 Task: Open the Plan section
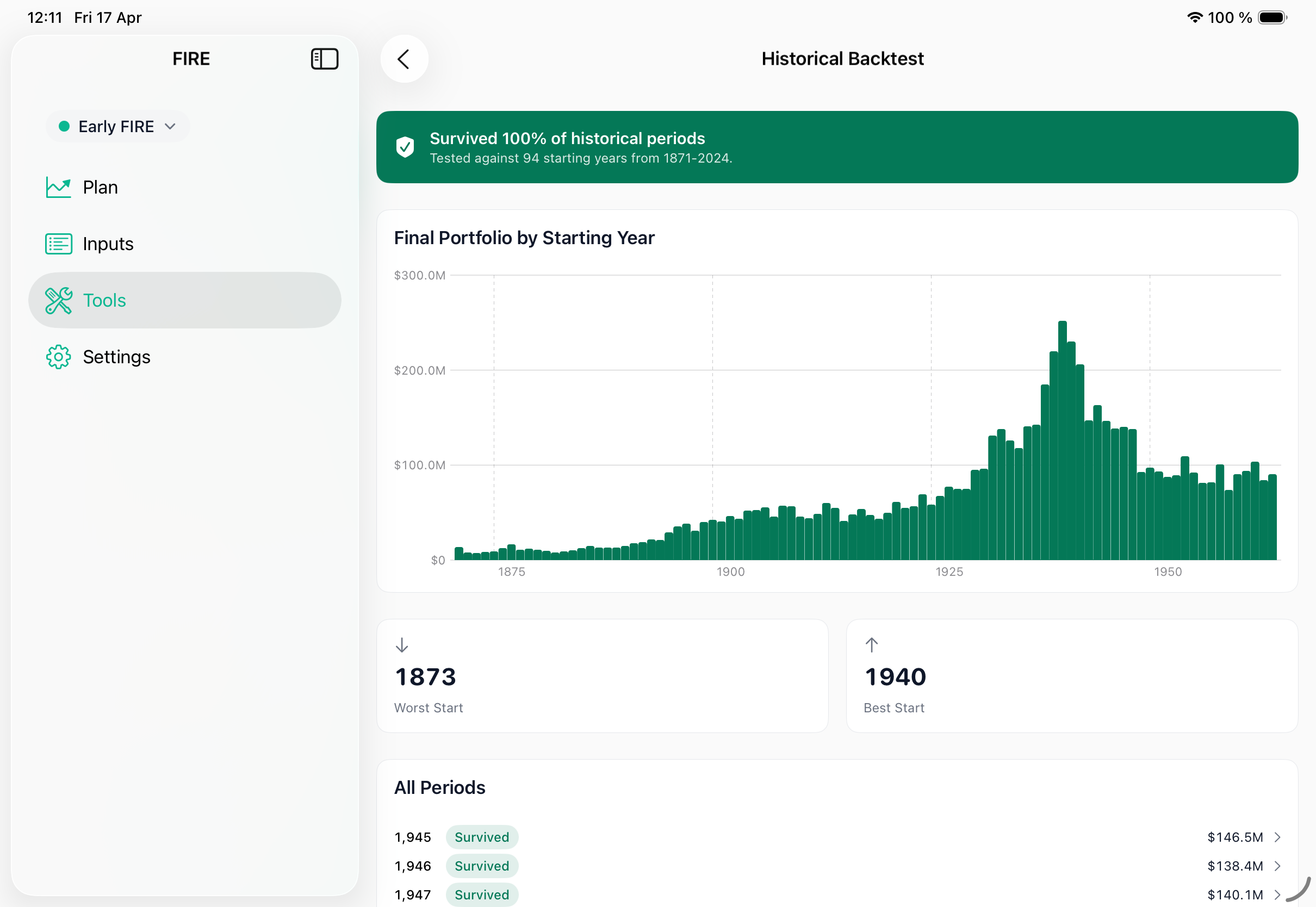click(185, 187)
